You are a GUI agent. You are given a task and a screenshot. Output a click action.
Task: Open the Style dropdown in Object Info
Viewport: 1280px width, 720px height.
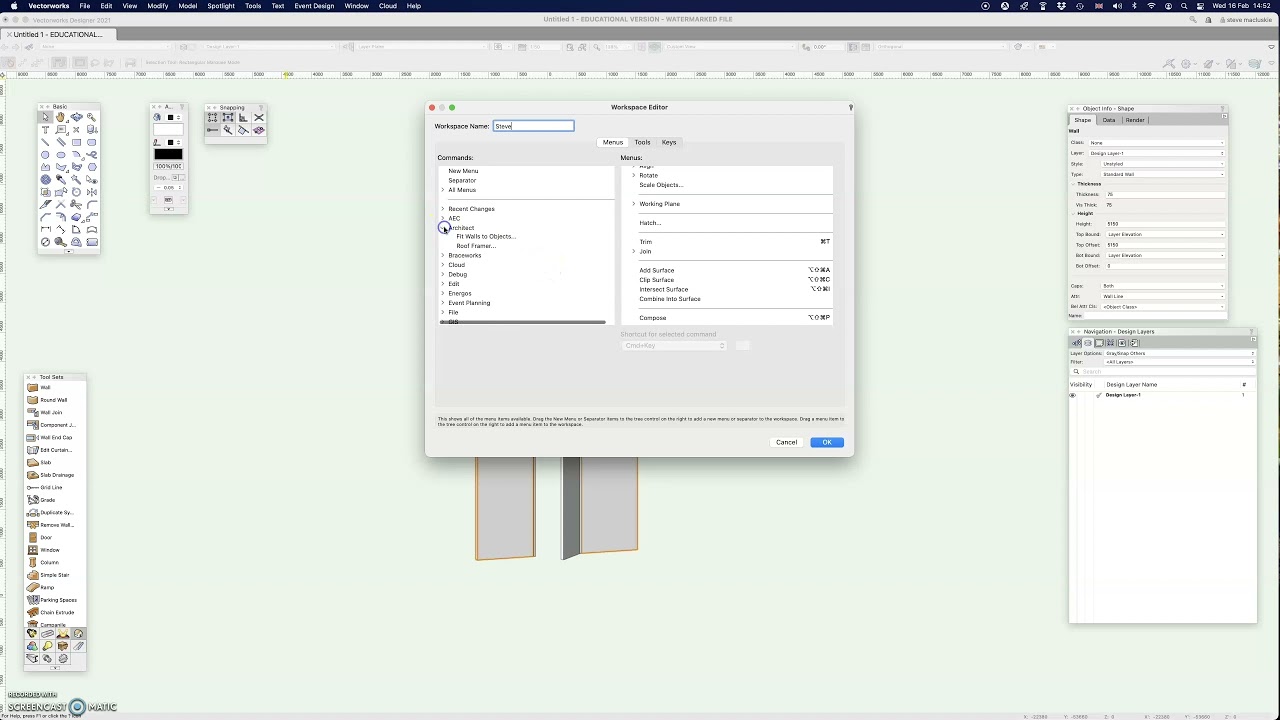click(x=1163, y=164)
